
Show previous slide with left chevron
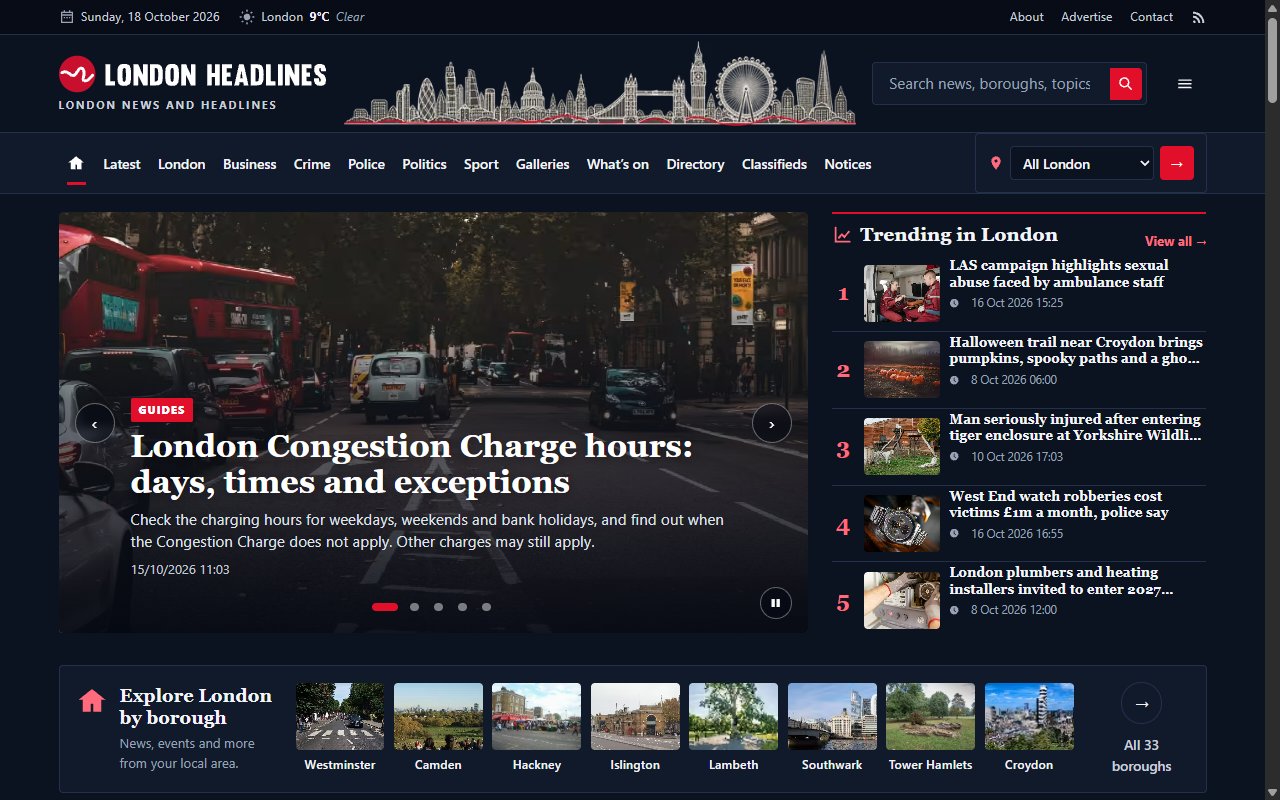click(x=95, y=424)
